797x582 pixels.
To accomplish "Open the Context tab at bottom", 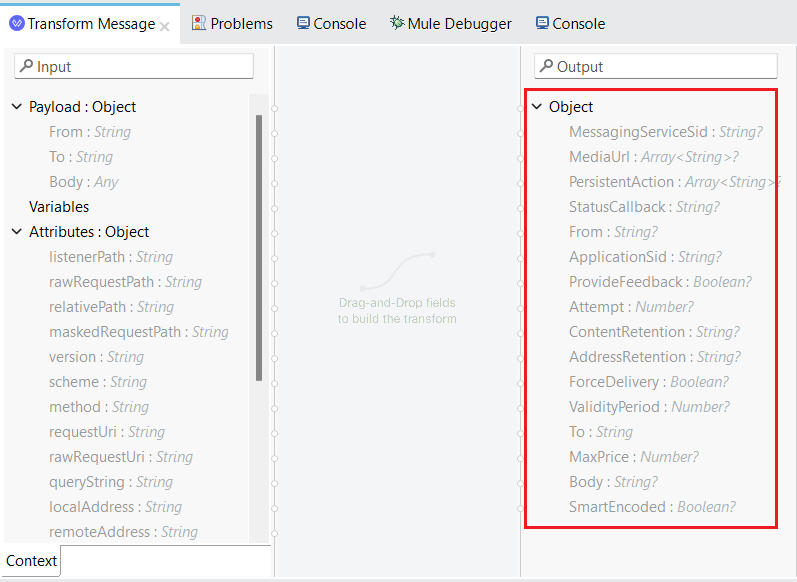I will 32,561.
